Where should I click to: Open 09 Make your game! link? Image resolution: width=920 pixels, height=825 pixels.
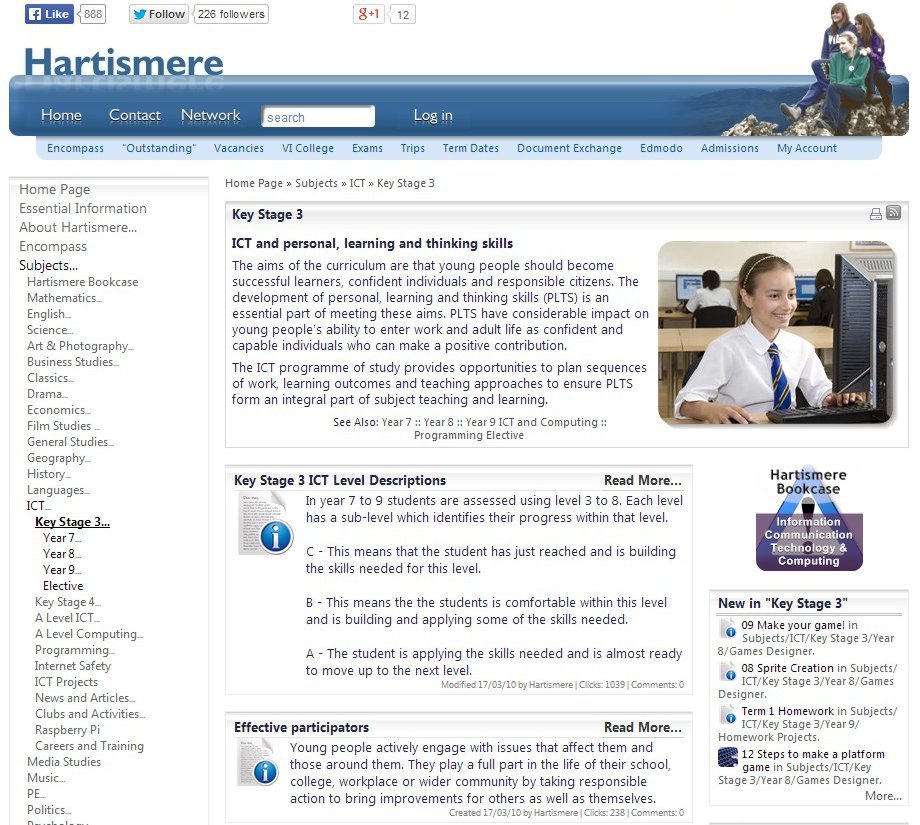[x=794, y=625]
